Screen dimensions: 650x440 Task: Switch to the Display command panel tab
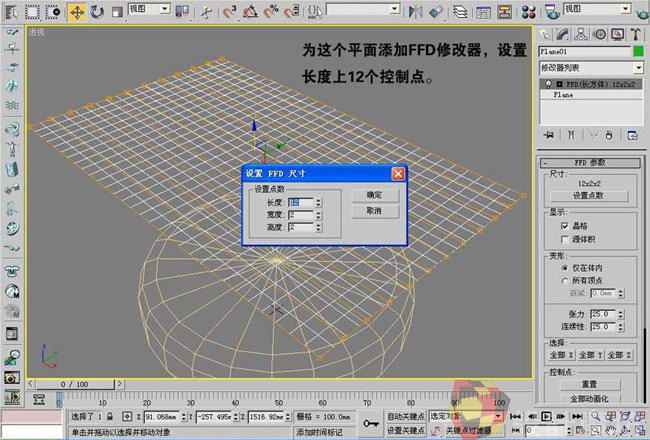[617, 34]
